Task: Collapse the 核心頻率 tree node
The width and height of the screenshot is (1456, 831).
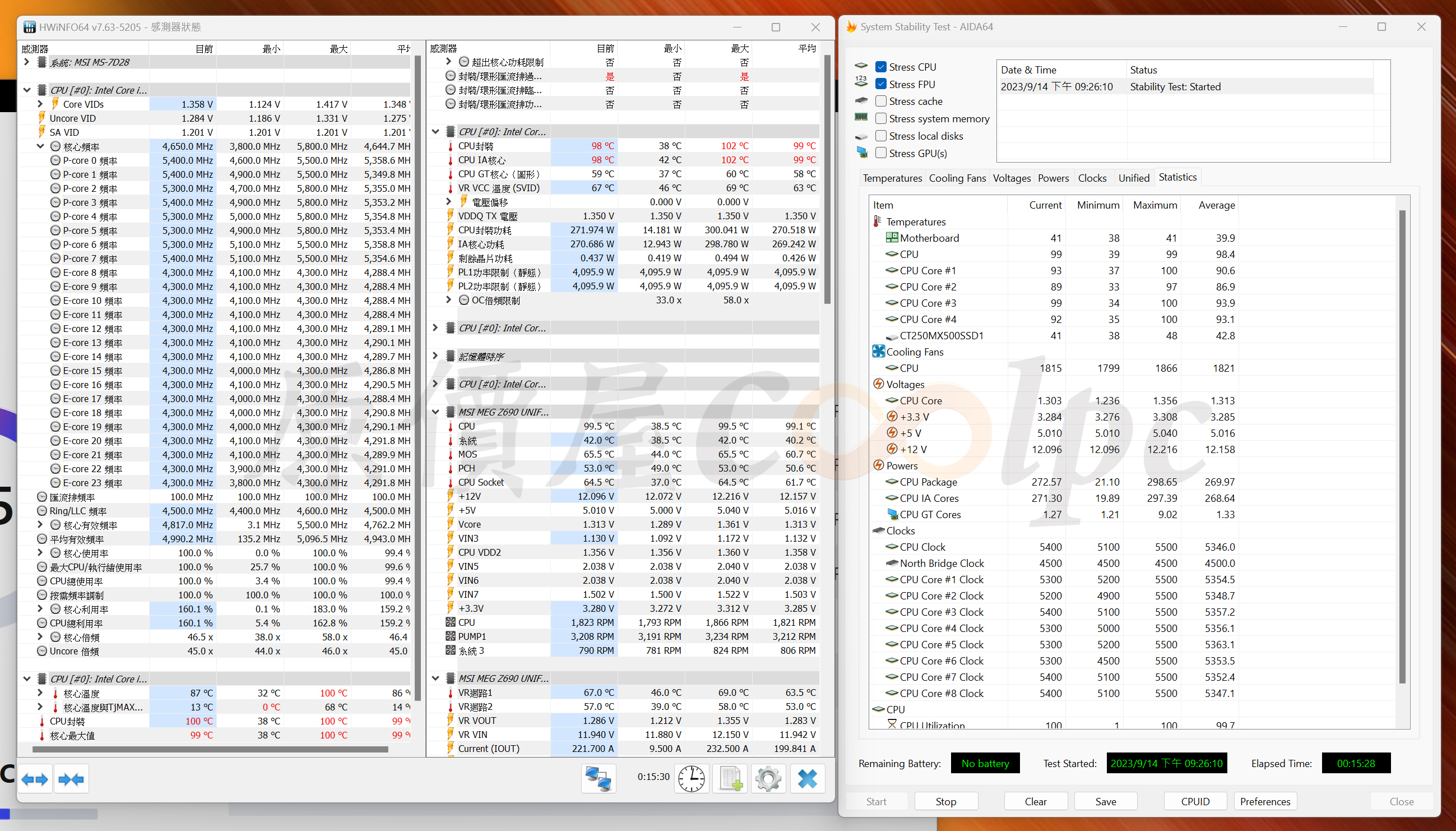Action: (40, 146)
